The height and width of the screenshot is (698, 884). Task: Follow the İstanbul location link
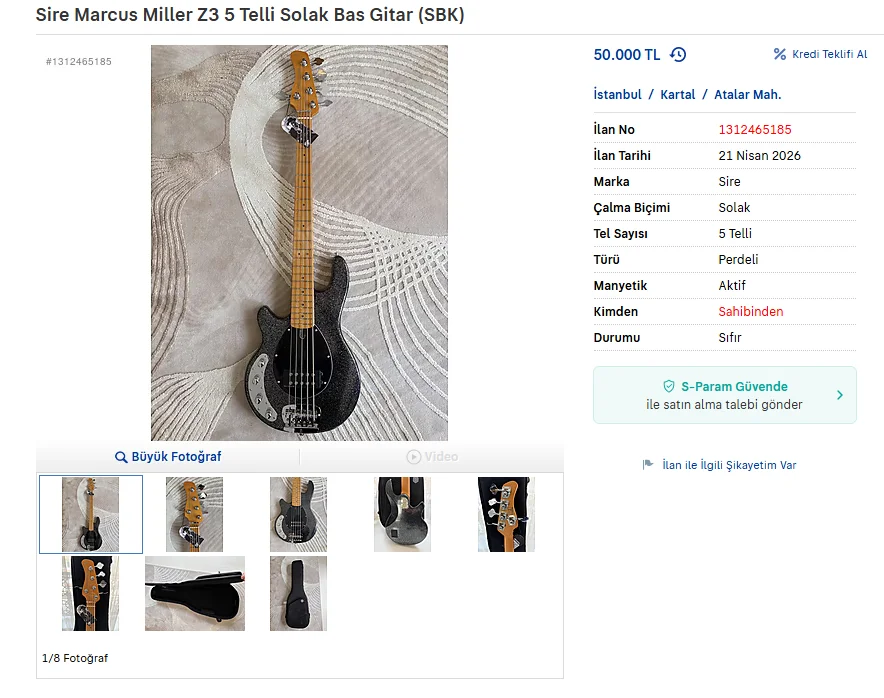(x=617, y=94)
